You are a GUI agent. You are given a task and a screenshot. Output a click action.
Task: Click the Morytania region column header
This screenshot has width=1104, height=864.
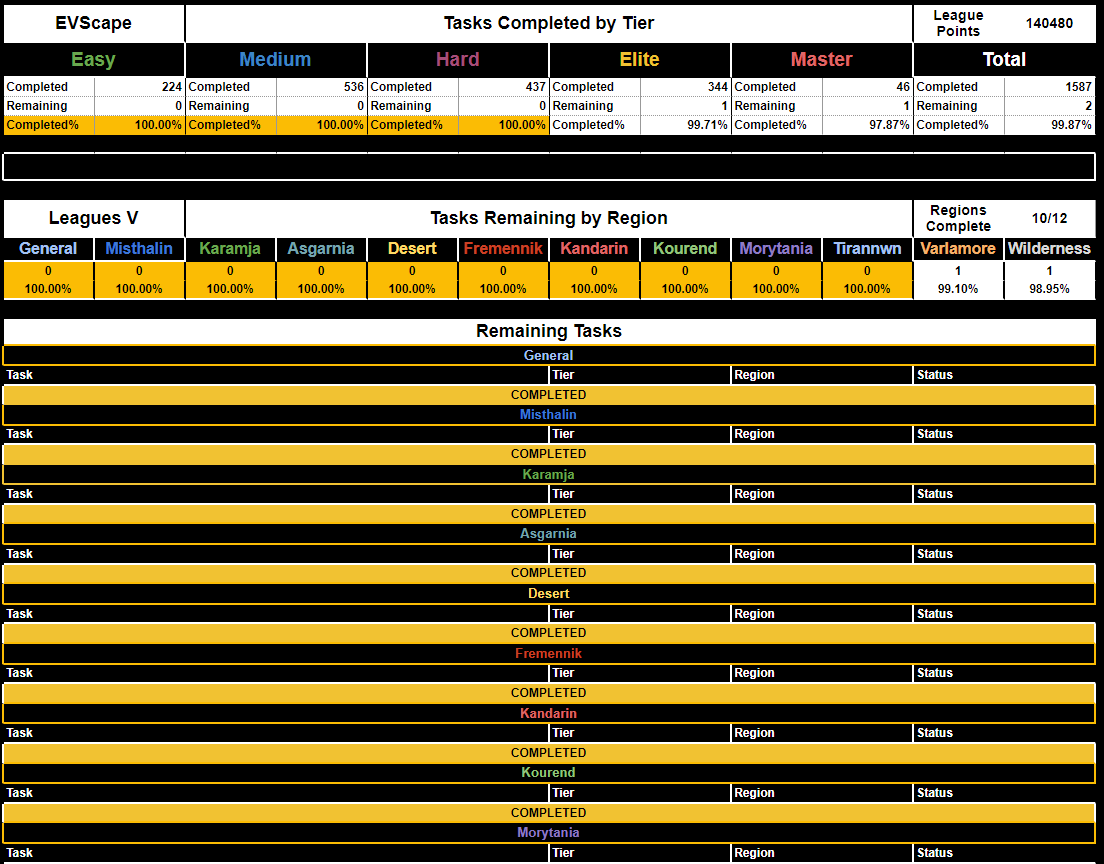pos(776,249)
